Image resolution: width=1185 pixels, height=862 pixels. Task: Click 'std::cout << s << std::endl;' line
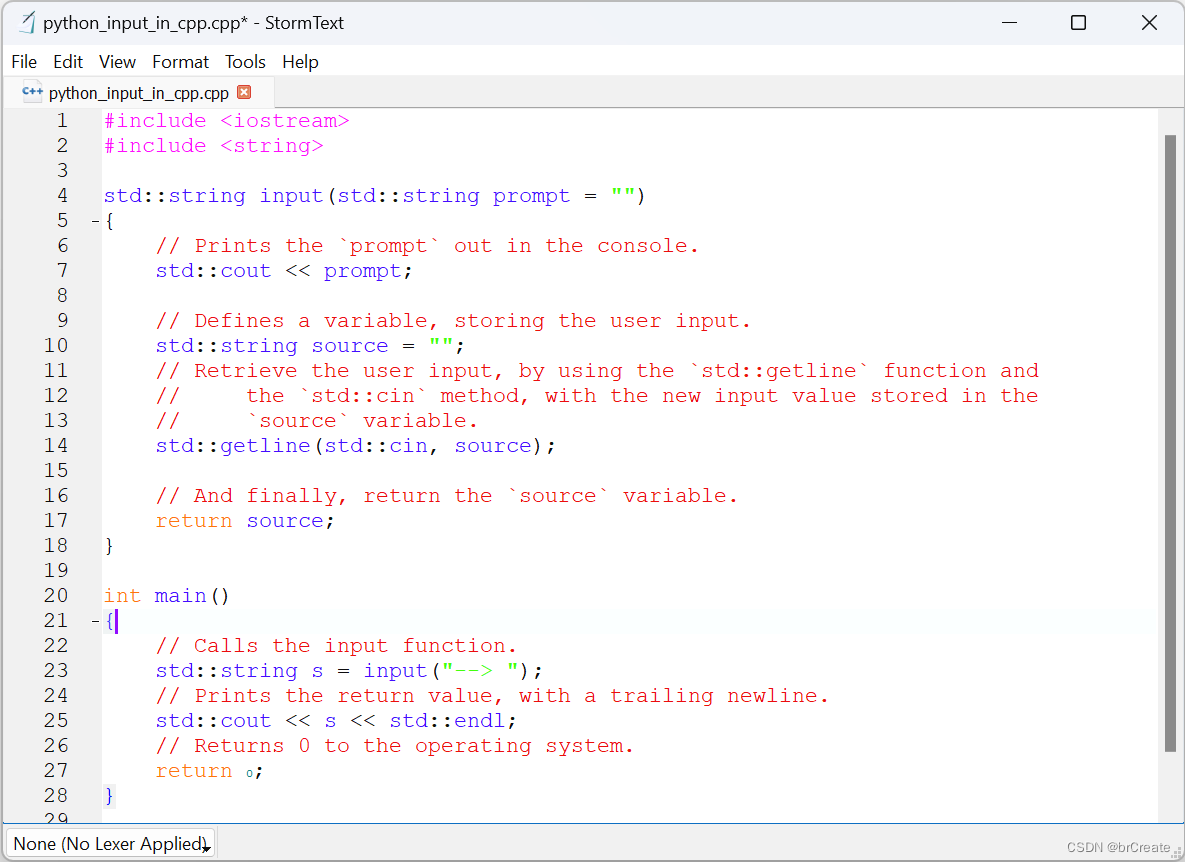(x=336, y=721)
